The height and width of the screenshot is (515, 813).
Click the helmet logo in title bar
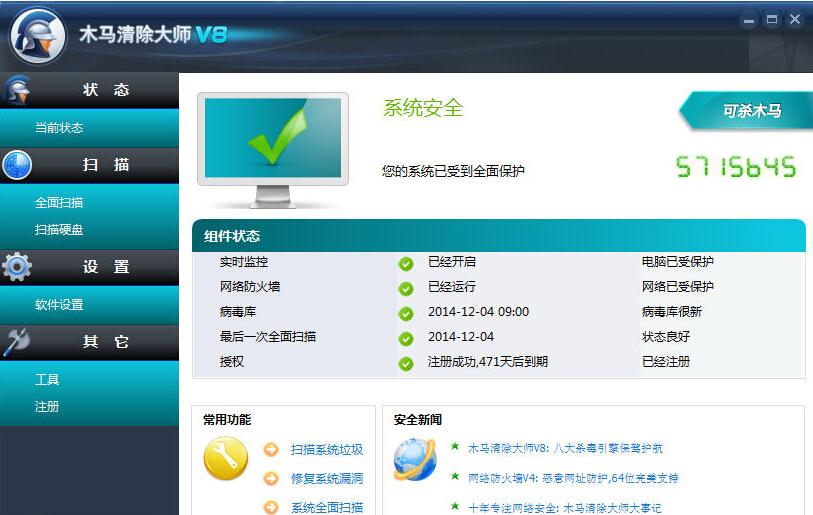click(x=38, y=36)
